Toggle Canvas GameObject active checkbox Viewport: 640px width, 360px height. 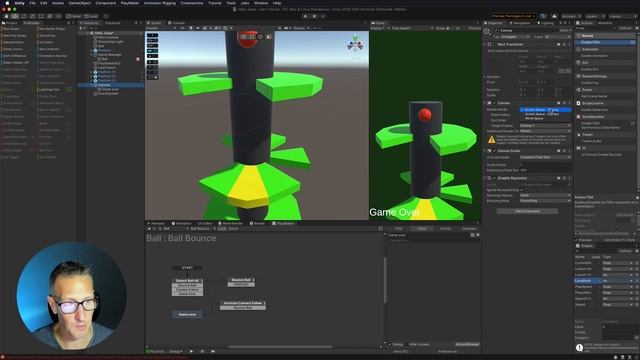[x=496, y=31]
